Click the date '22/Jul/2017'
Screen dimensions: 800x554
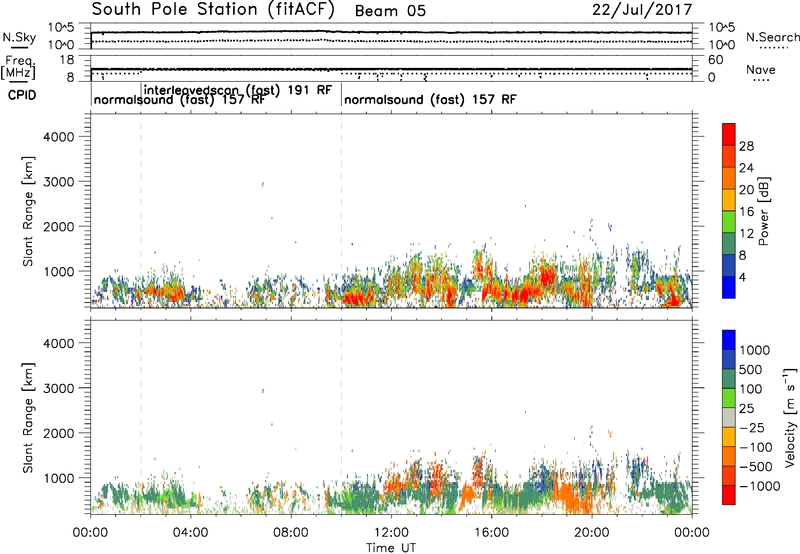pyautogui.click(x=642, y=10)
